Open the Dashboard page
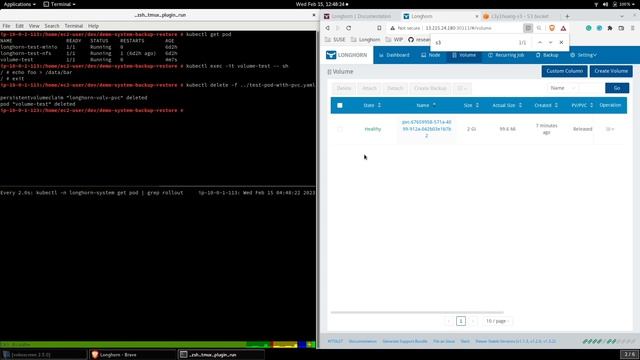Image resolution: width=640 pixels, height=360 pixels. (x=394, y=55)
